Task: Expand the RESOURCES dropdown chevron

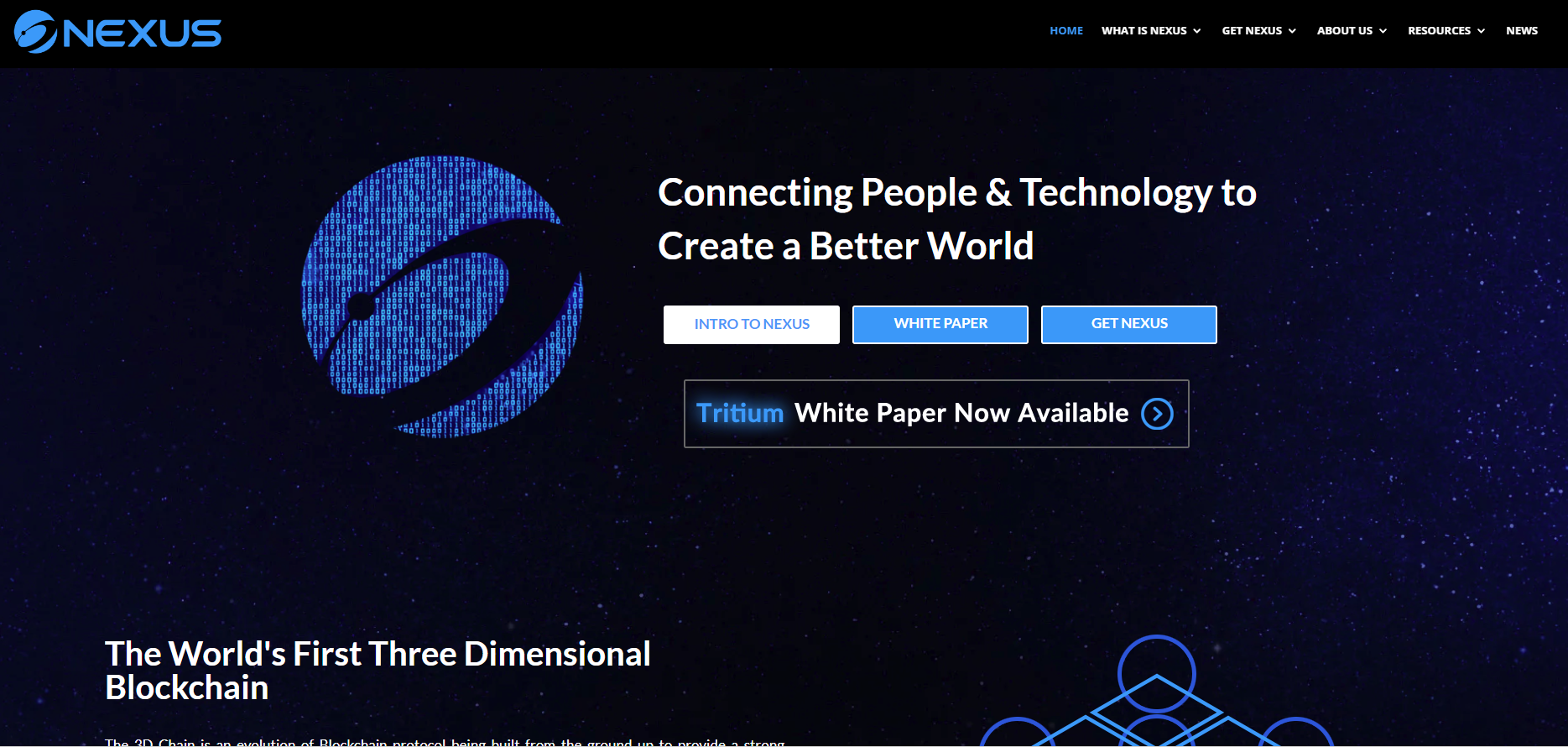Action: click(1481, 31)
